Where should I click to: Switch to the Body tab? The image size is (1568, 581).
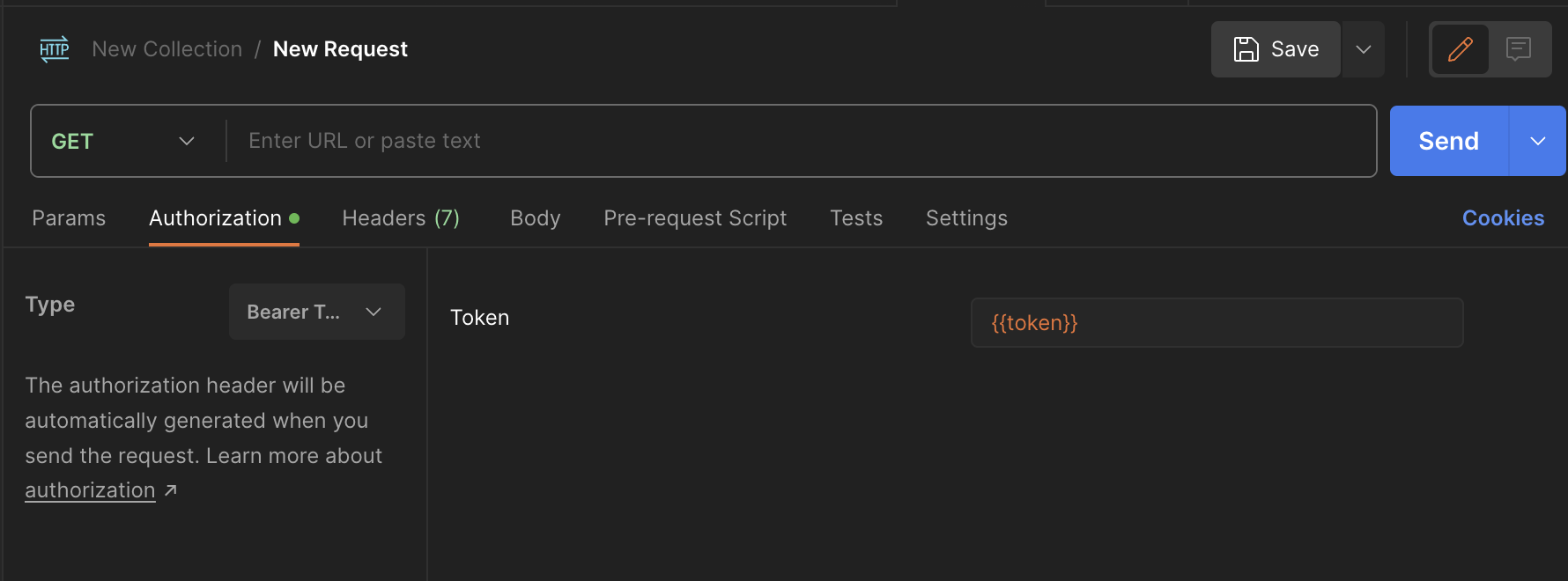click(535, 217)
